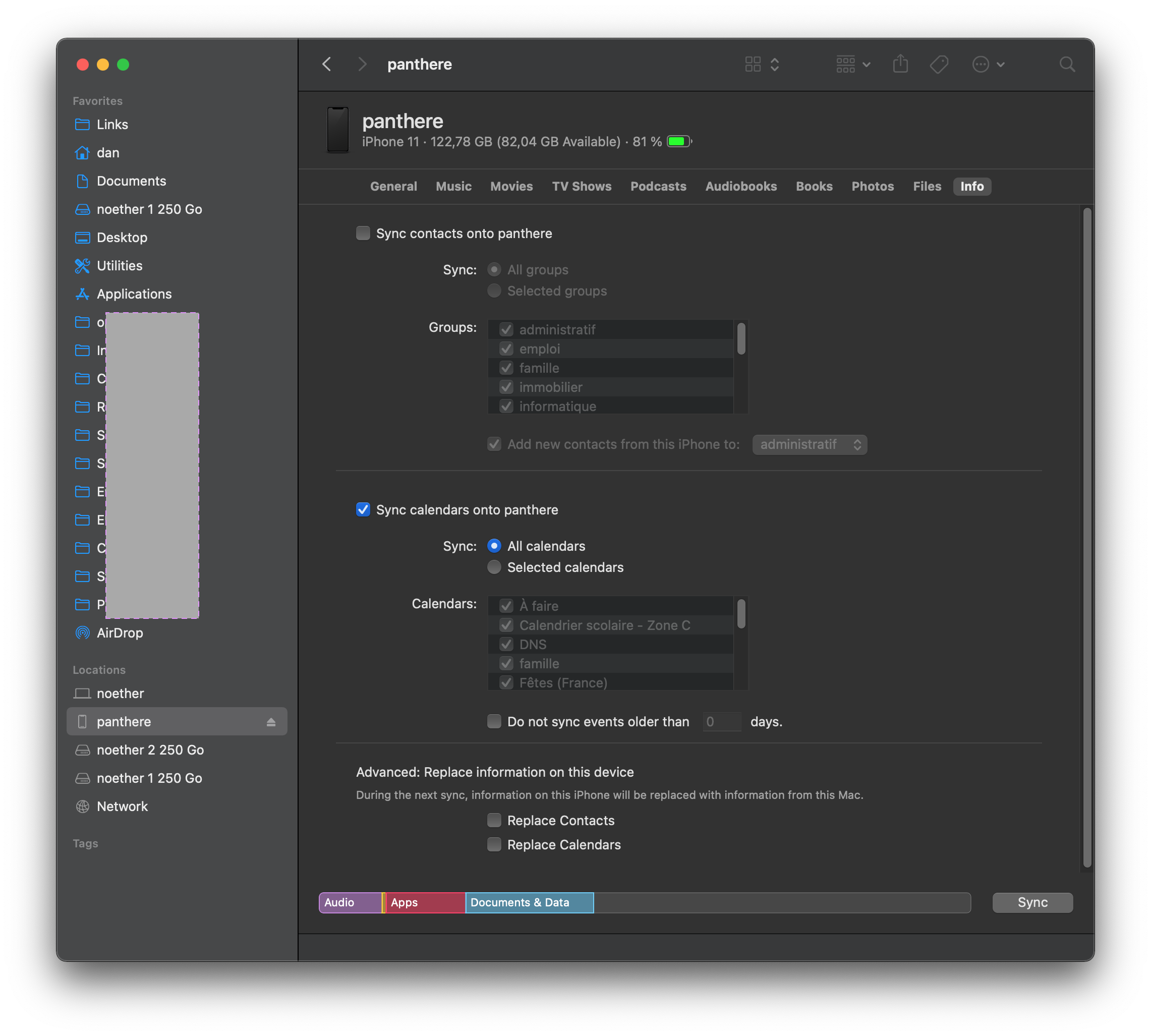This screenshot has width=1151, height=1036.
Task: Switch to the Photos tab
Action: point(872,187)
